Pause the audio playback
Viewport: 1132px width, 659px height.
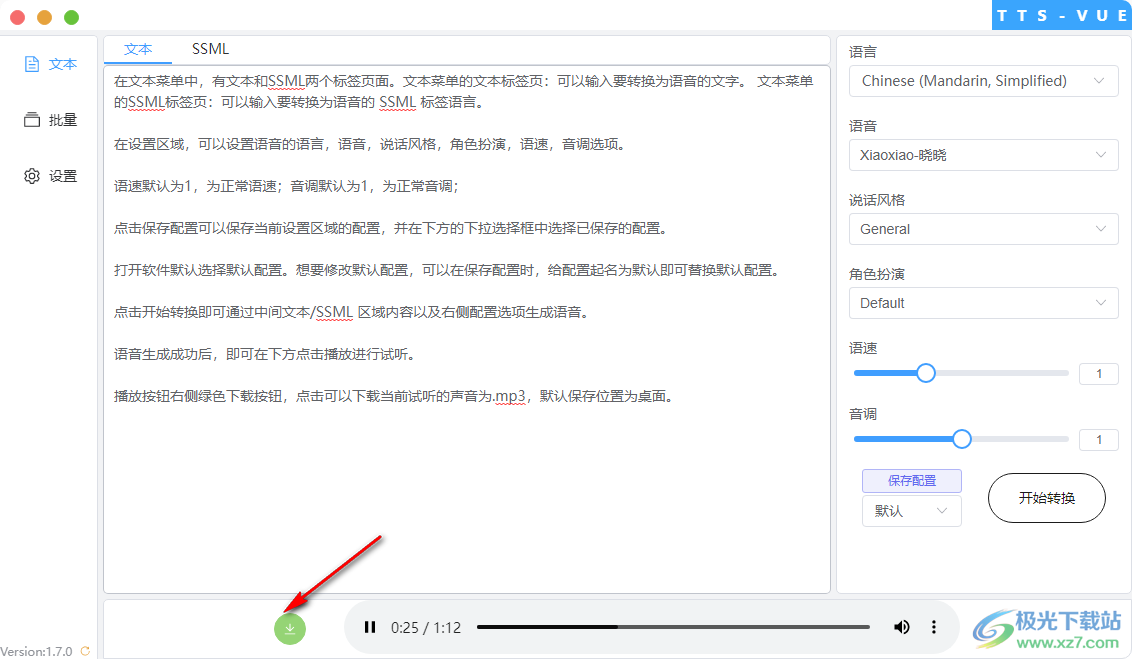(370, 627)
